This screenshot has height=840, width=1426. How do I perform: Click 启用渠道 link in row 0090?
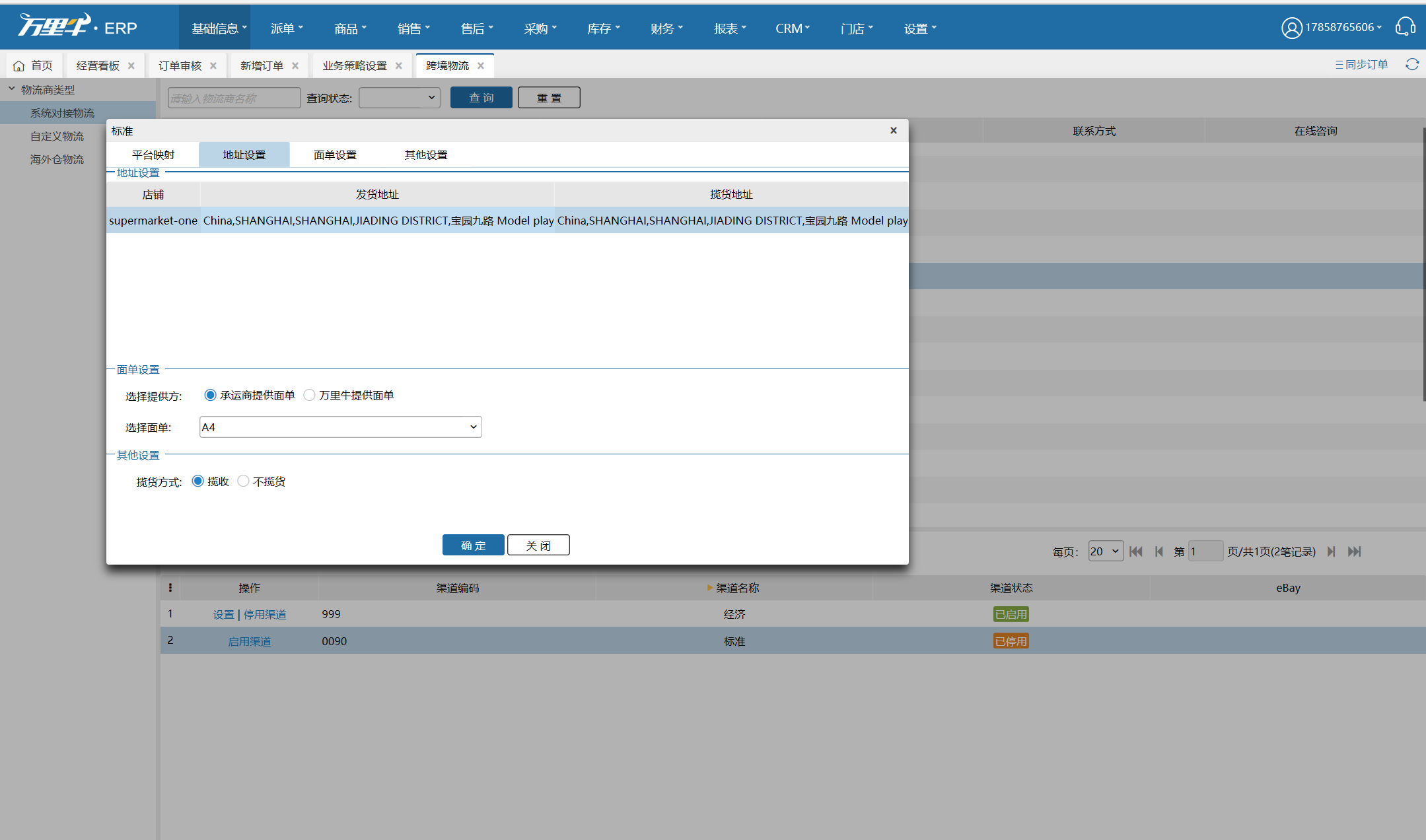[x=249, y=641]
